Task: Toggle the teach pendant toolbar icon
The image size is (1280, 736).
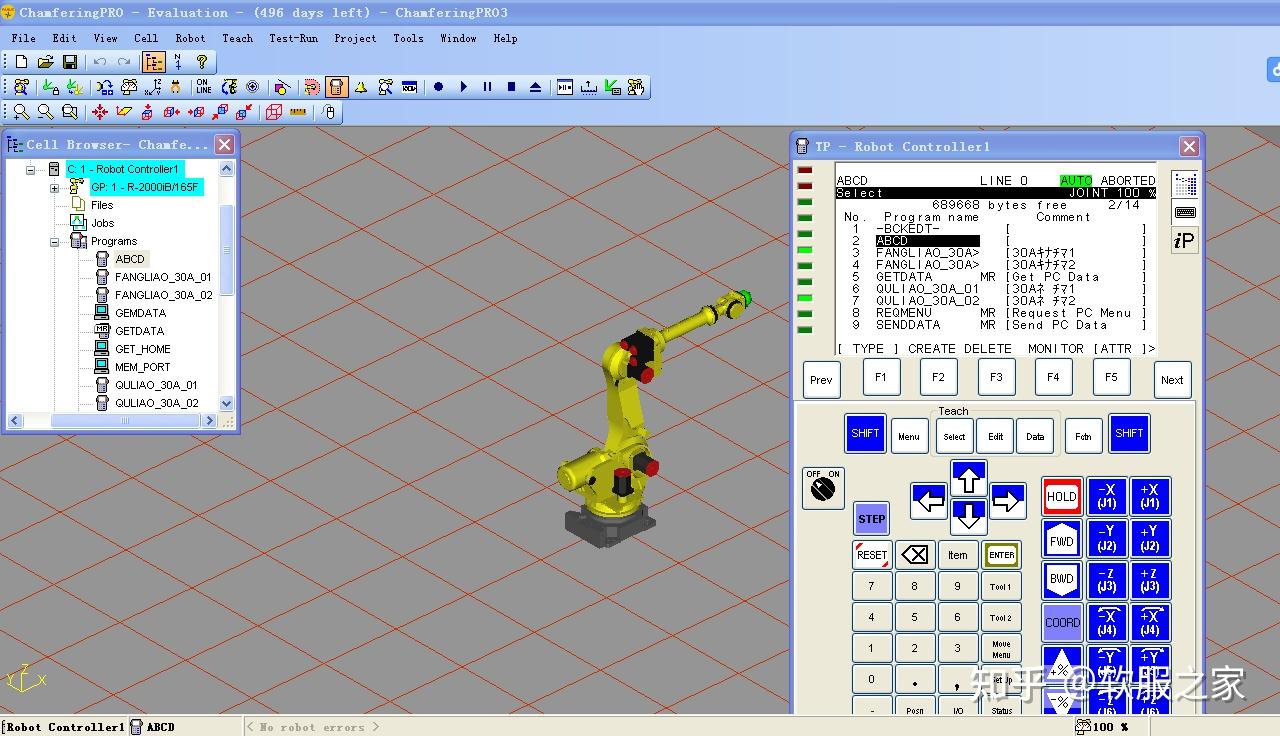Action: tap(336, 87)
